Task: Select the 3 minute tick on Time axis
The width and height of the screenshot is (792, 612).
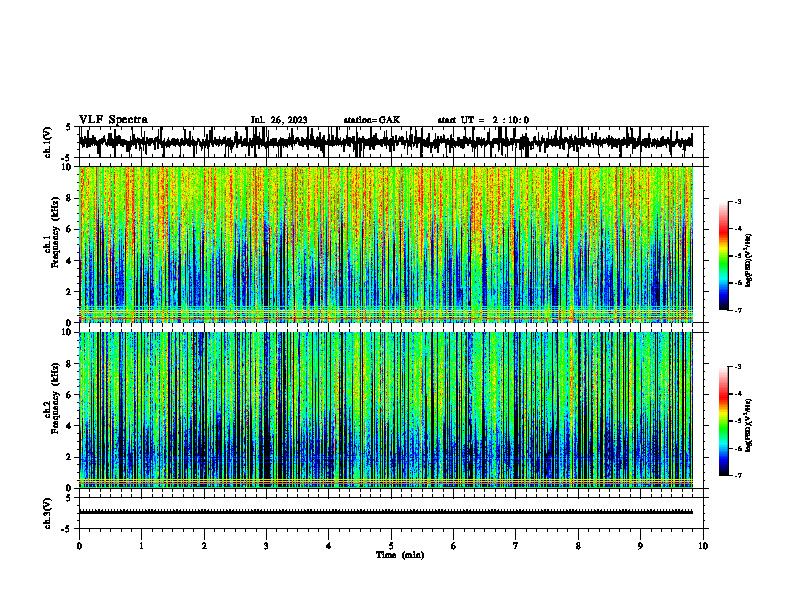Action: tap(266, 546)
